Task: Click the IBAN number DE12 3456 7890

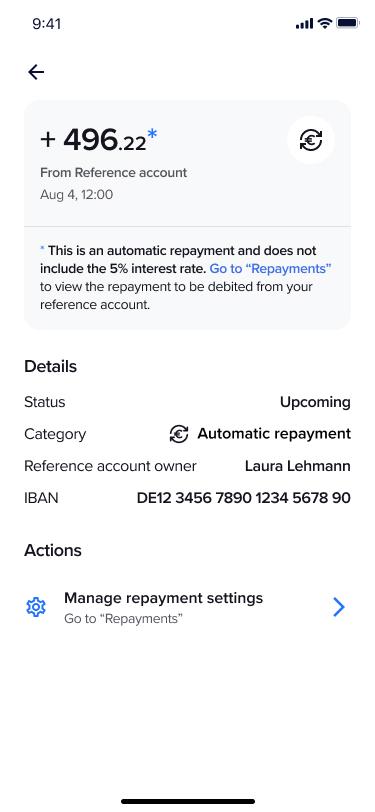Action: pyautogui.click(x=244, y=498)
